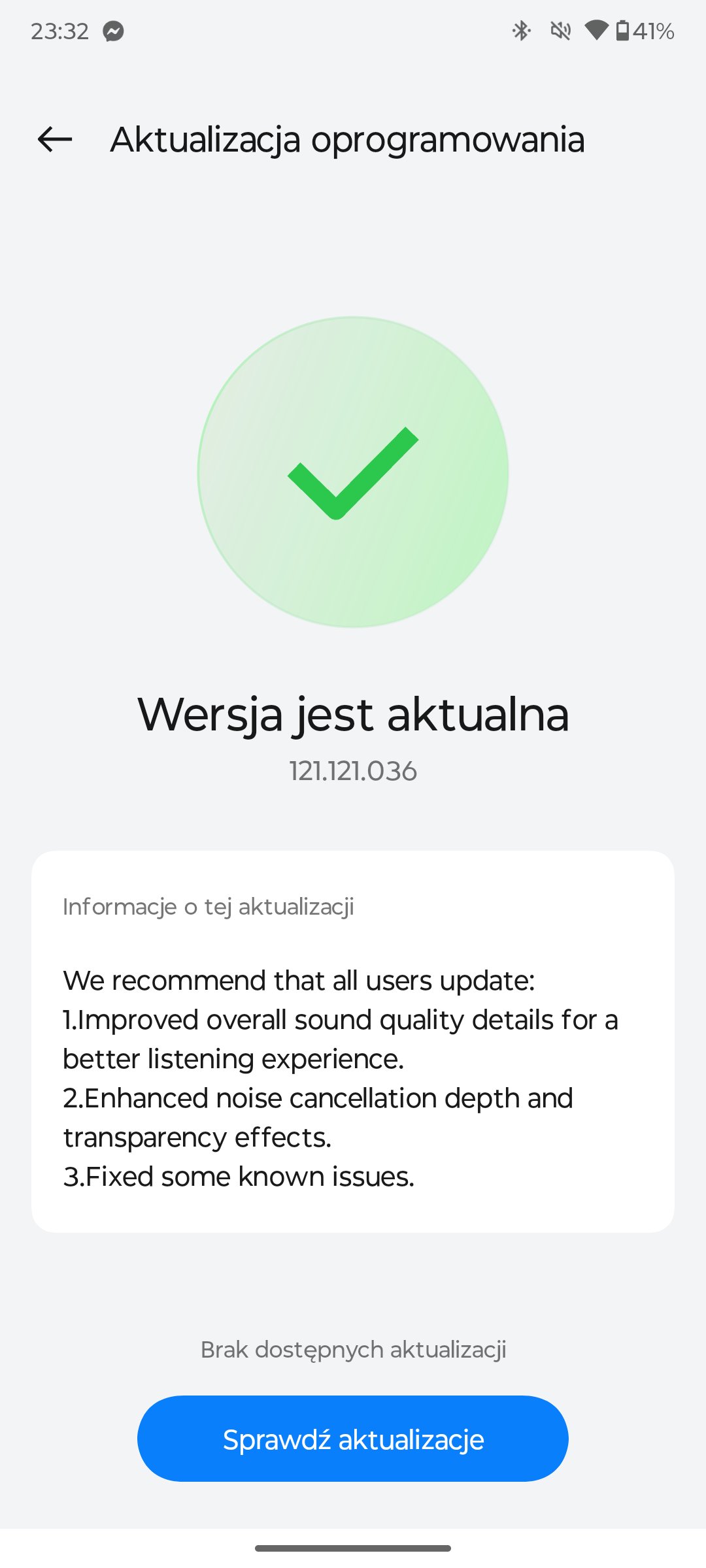Tap the improved sound quality changelog line
This screenshot has width=706, height=1568.
click(340, 1039)
